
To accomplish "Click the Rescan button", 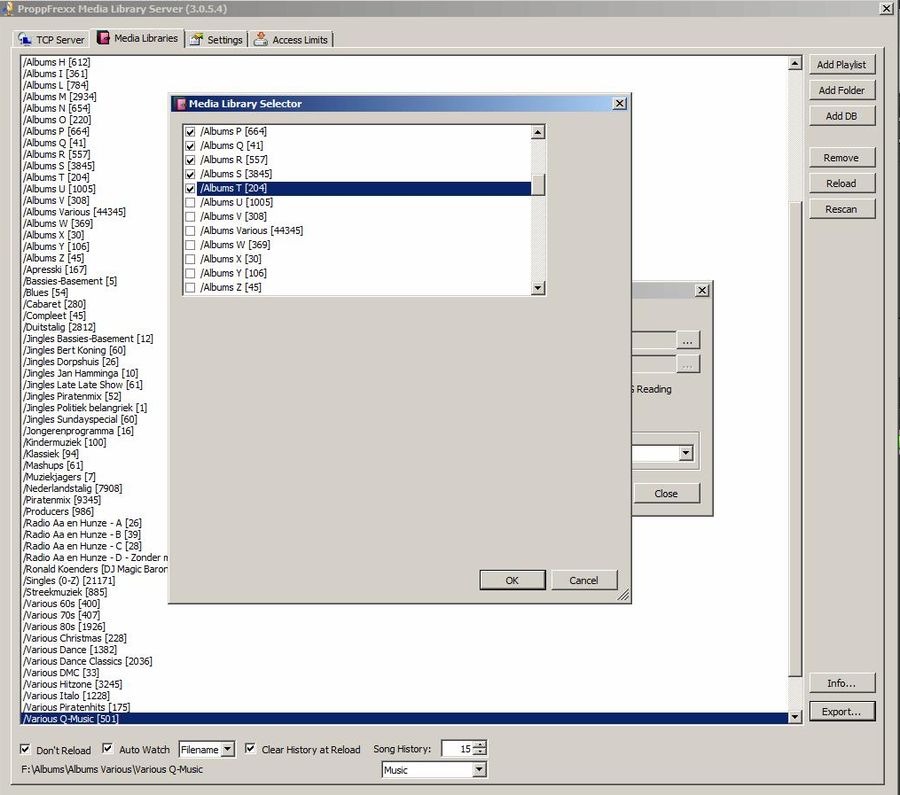I will coord(841,210).
